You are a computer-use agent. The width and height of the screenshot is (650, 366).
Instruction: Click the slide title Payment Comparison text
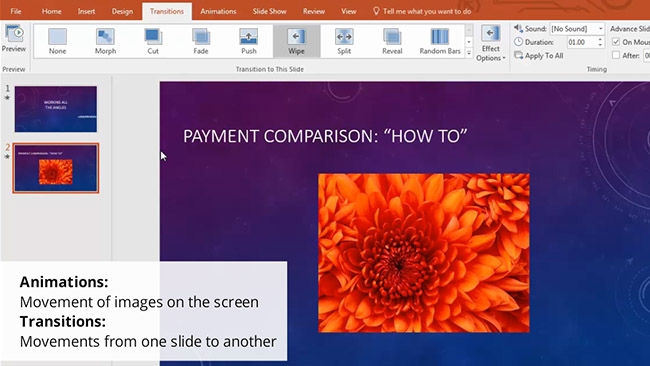325,136
